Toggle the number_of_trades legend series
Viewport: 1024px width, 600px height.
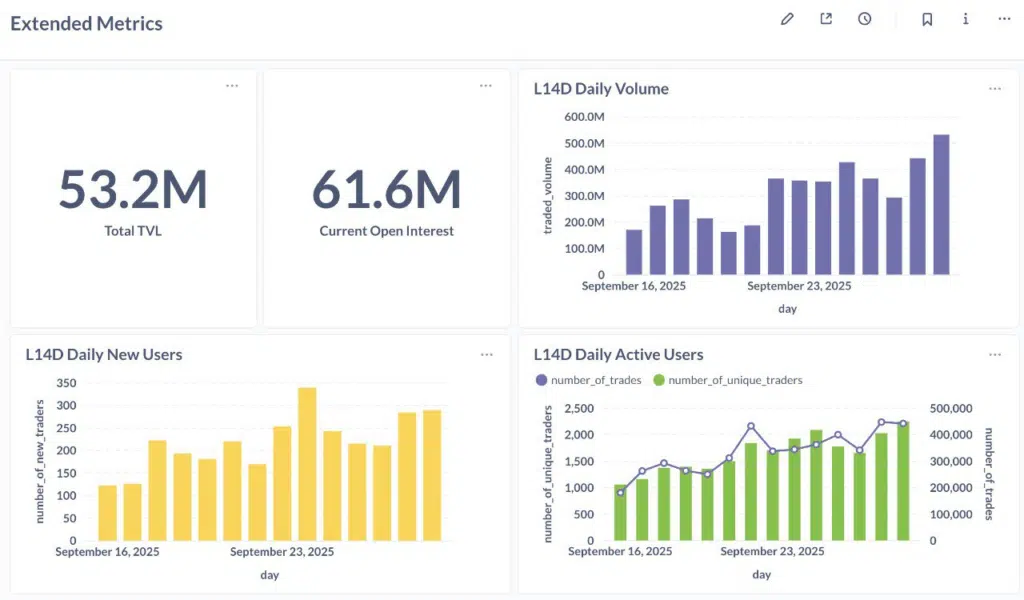point(596,380)
